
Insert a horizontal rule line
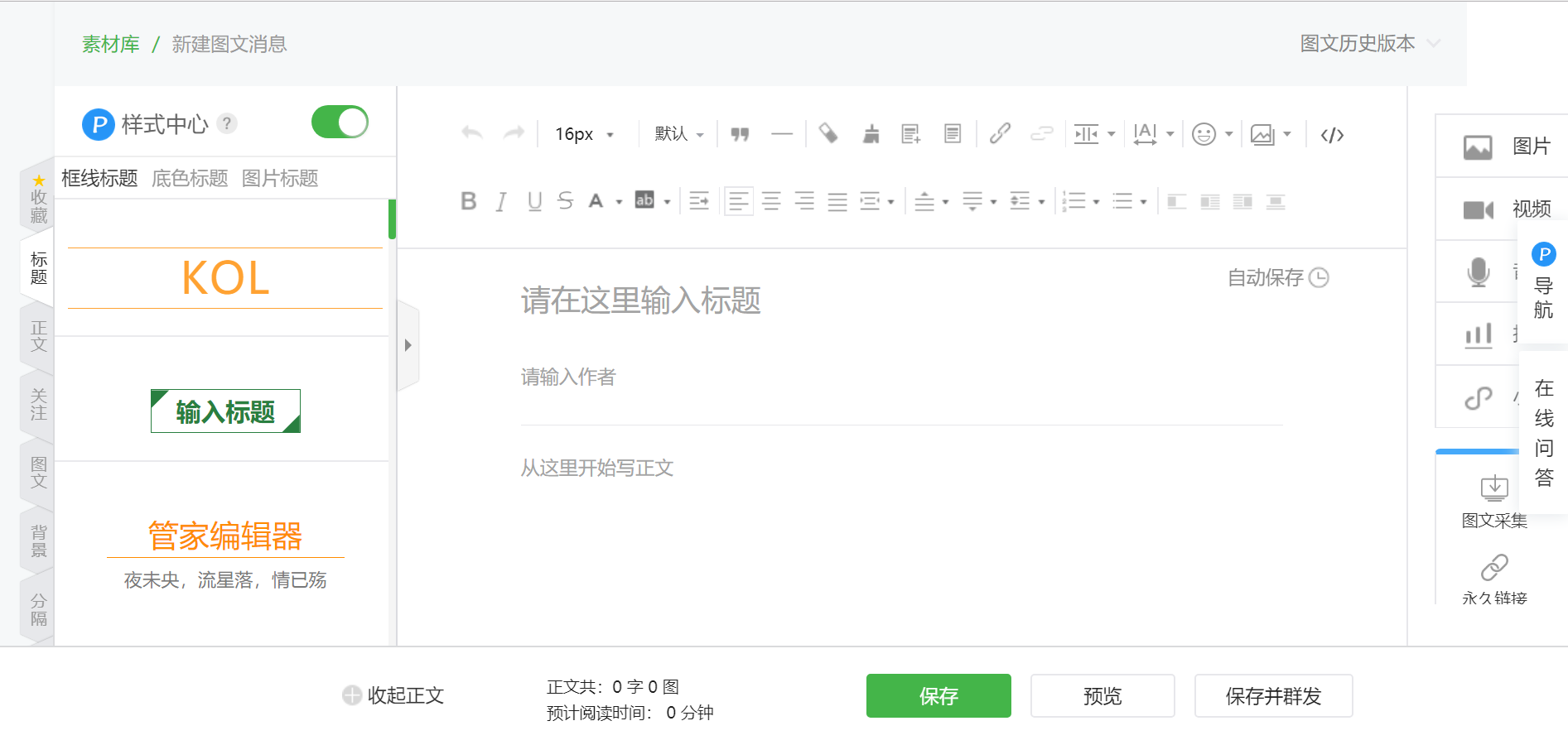pos(782,134)
